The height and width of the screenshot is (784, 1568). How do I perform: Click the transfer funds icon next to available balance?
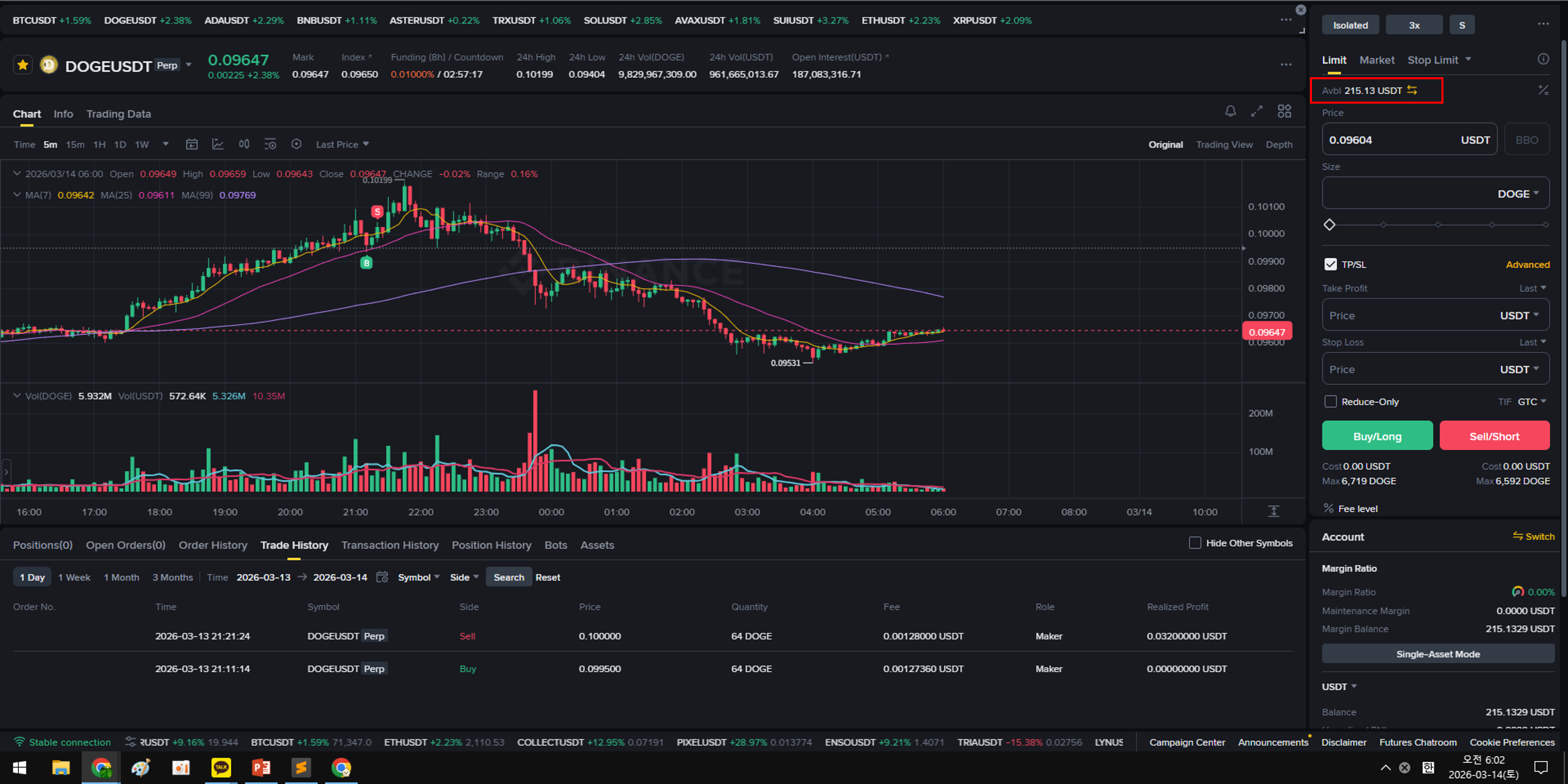(x=1412, y=90)
